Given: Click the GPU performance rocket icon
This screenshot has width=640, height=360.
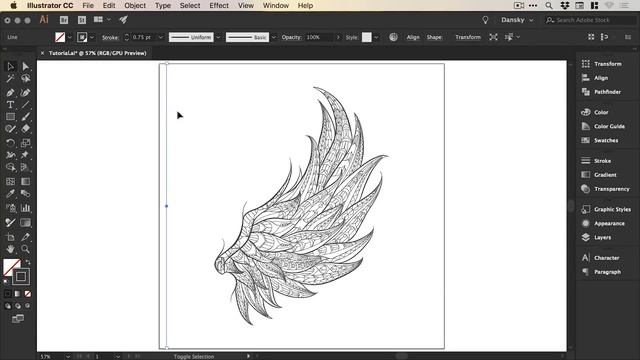Looking at the screenshot, I should pyautogui.click(x=123, y=19).
